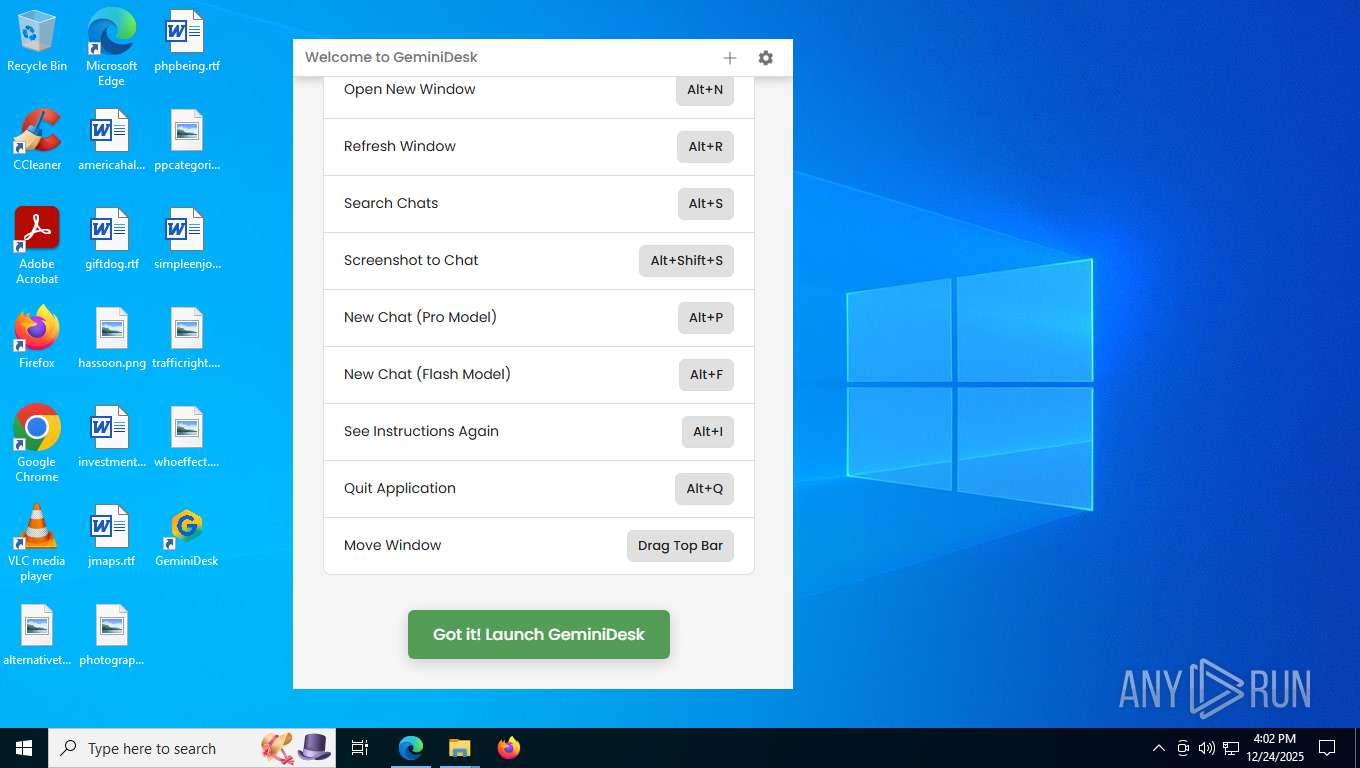The width and height of the screenshot is (1360, 768).
Task: Click the Drag Top Bar badge
Action: [x=680, y=546]
